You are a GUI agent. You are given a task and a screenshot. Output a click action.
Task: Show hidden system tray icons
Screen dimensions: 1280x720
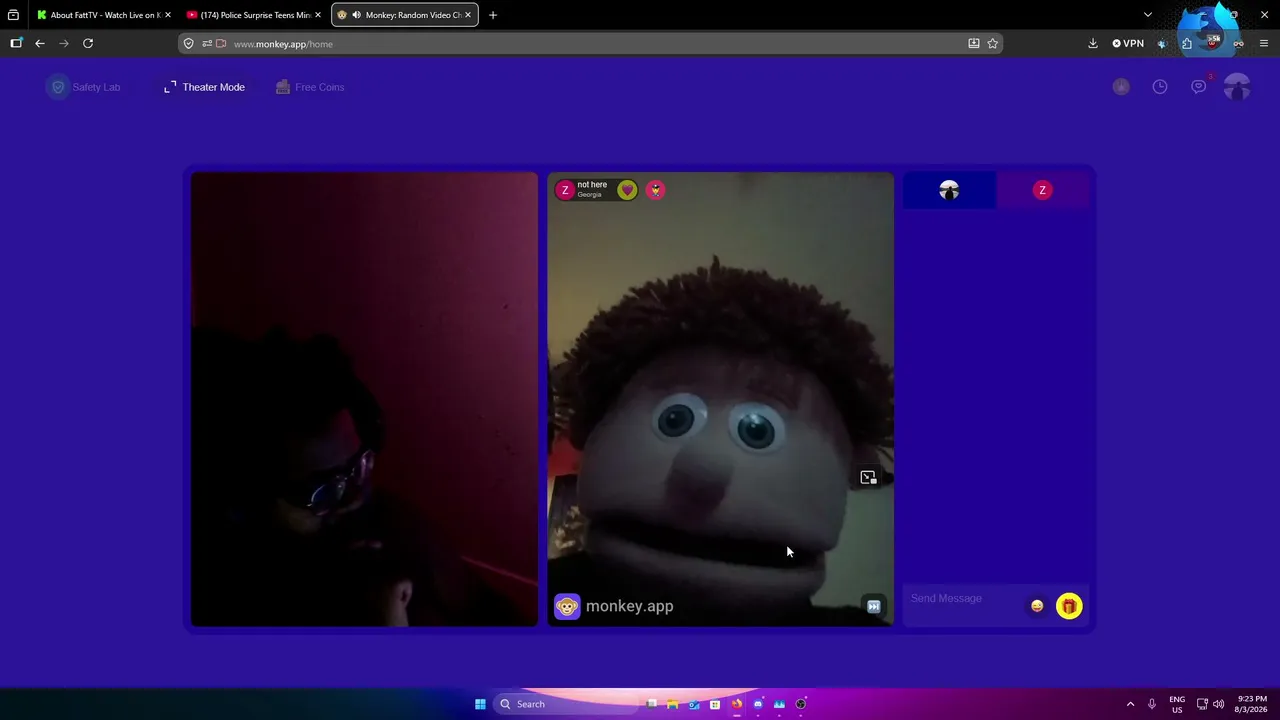(x=1131, y=704)
